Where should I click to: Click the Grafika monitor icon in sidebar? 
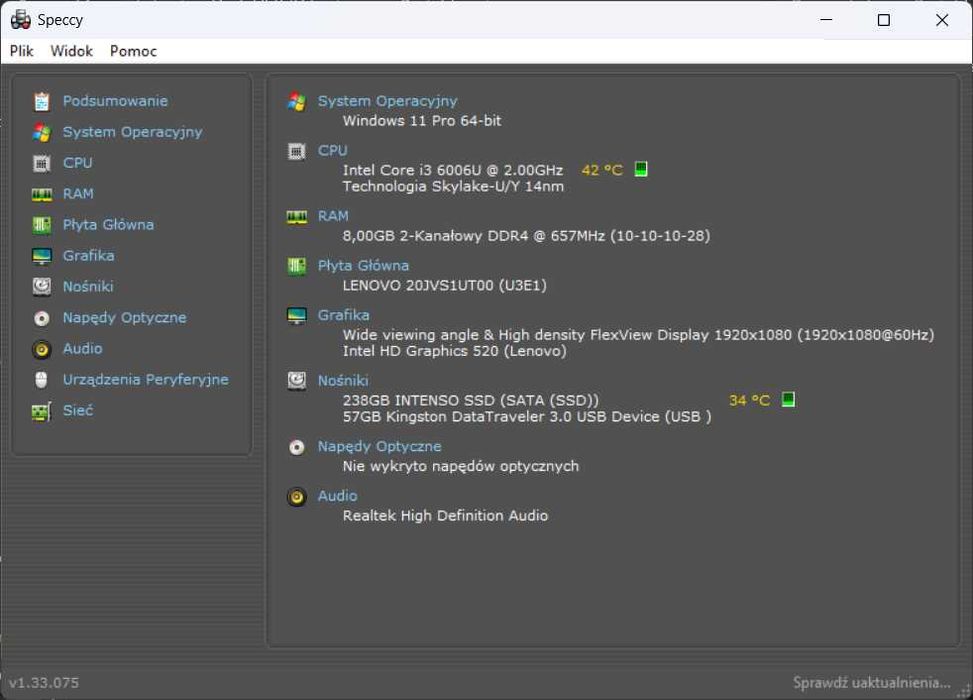42,256
